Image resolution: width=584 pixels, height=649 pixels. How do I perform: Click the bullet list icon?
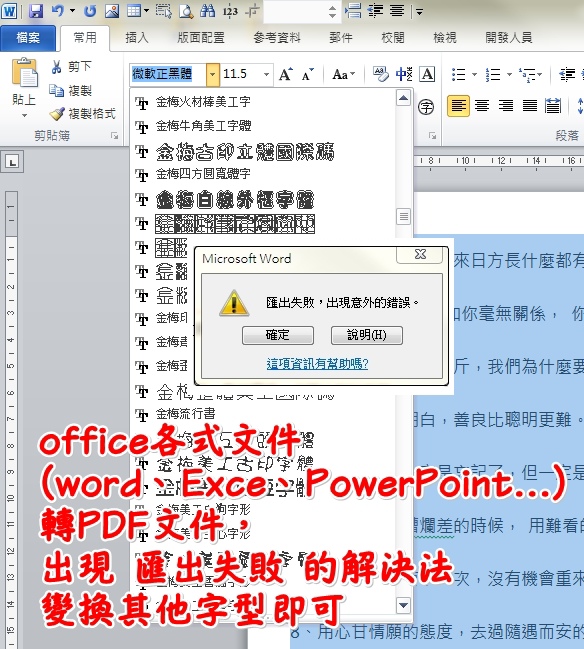[x=459, y=75]
